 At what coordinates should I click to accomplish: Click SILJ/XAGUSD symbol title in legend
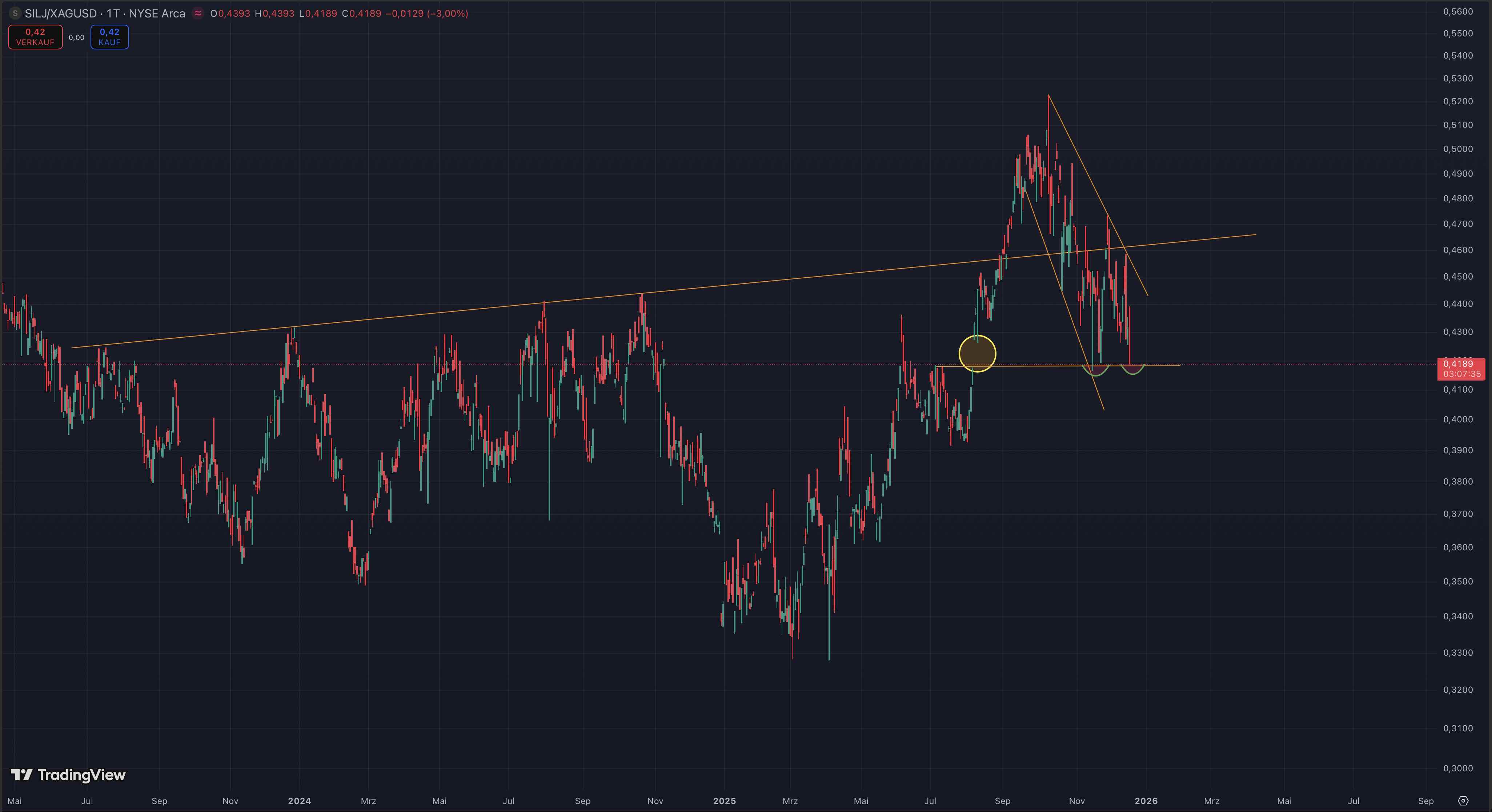click(x=61, y=13)
